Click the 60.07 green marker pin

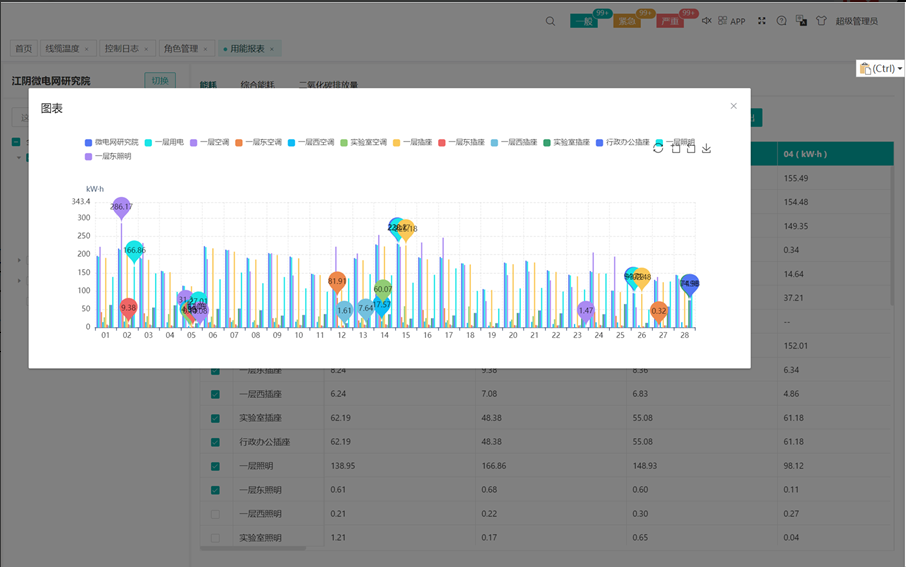pyautogui.click(x=383, y=290)
